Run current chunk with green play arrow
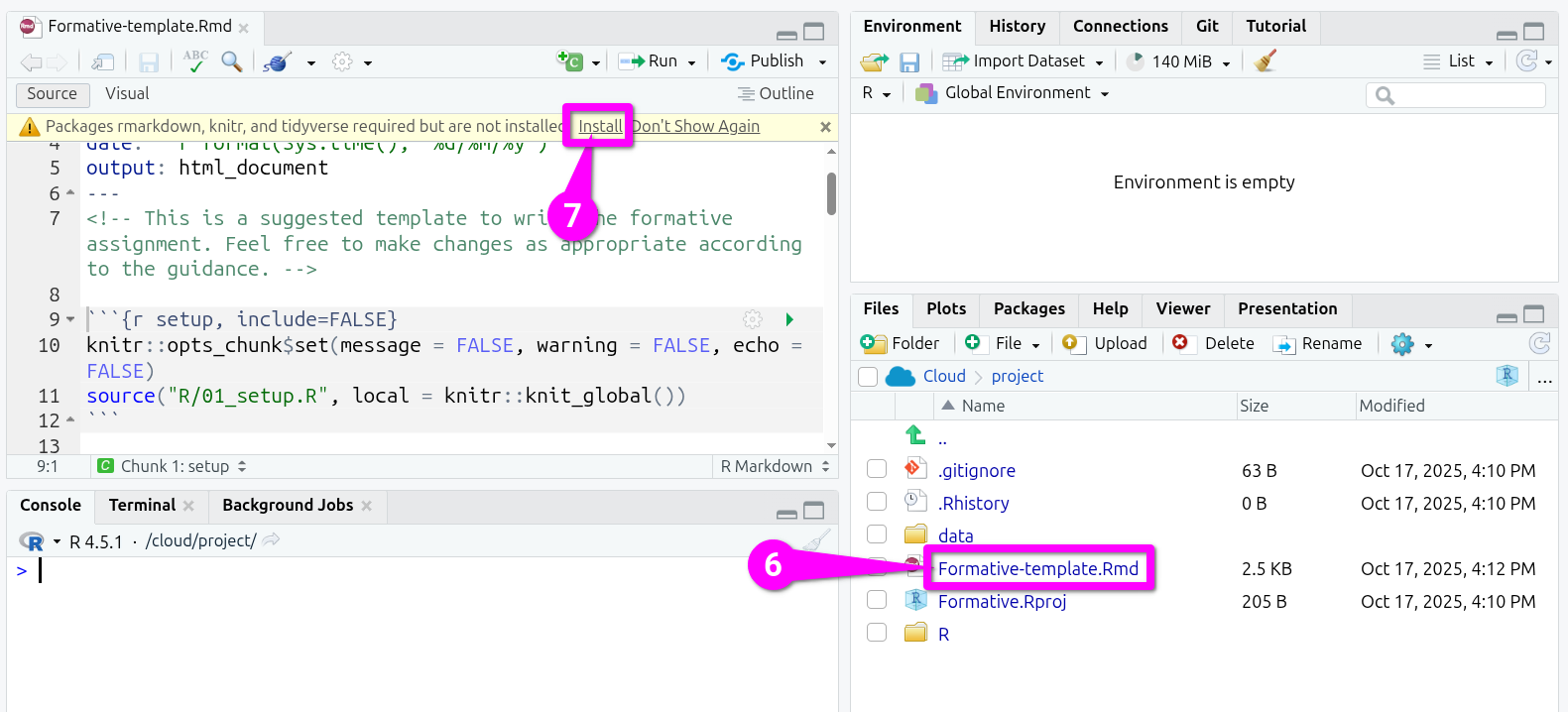Viewport: 1568px width, 712px height. pyautogui.click(x=789, y=319)
